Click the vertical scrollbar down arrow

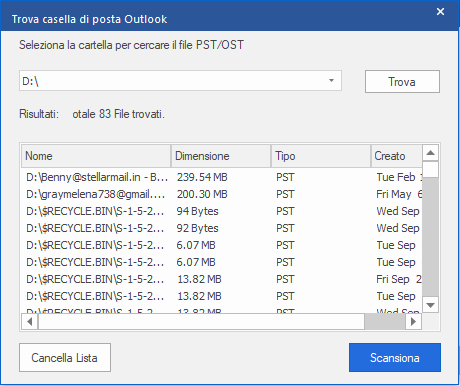click(430, 305)
